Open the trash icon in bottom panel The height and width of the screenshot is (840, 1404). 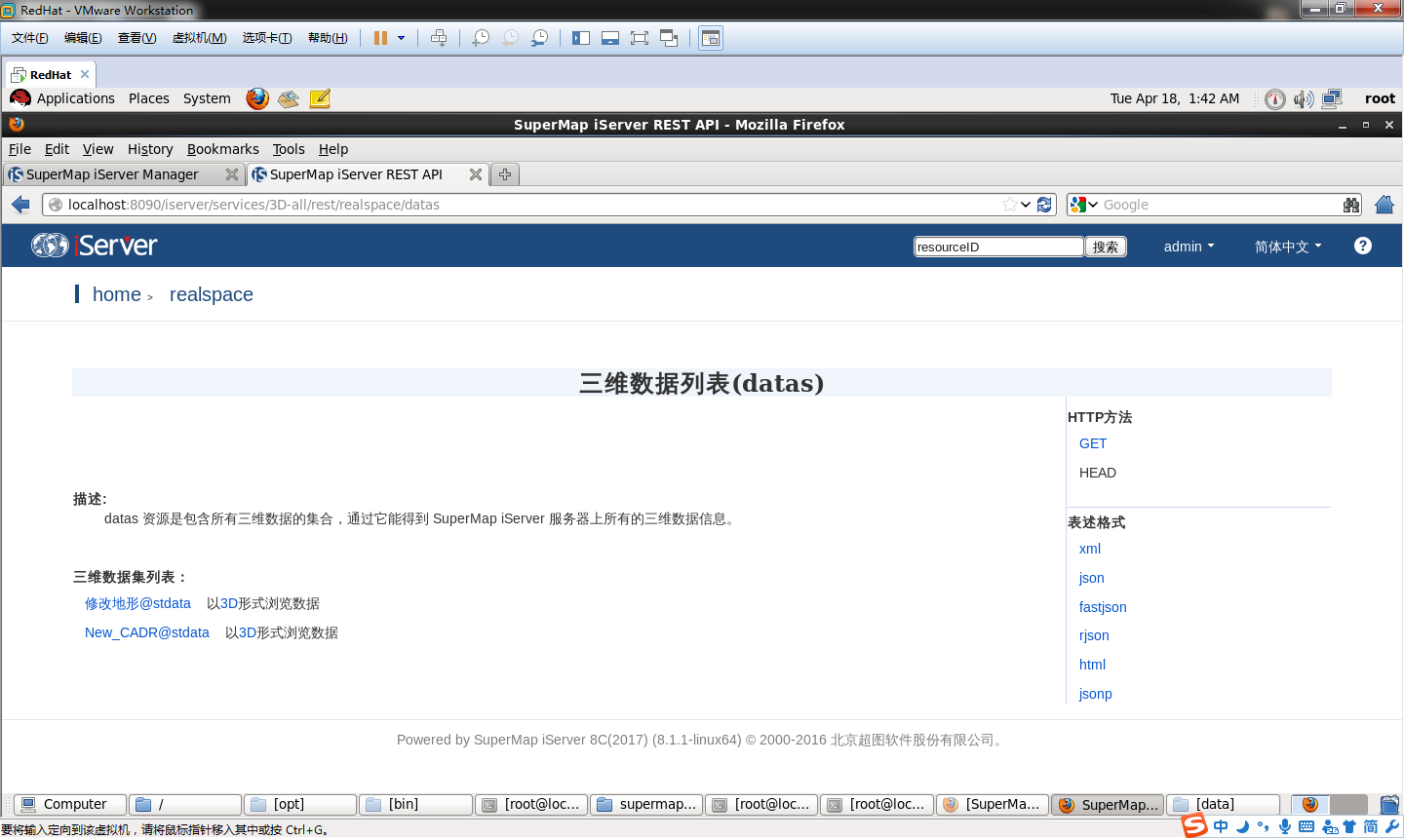[x=1389, y=805]
